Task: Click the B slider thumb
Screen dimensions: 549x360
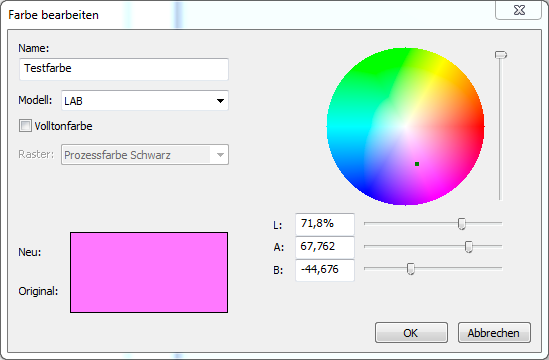Action: click(411, 269)
